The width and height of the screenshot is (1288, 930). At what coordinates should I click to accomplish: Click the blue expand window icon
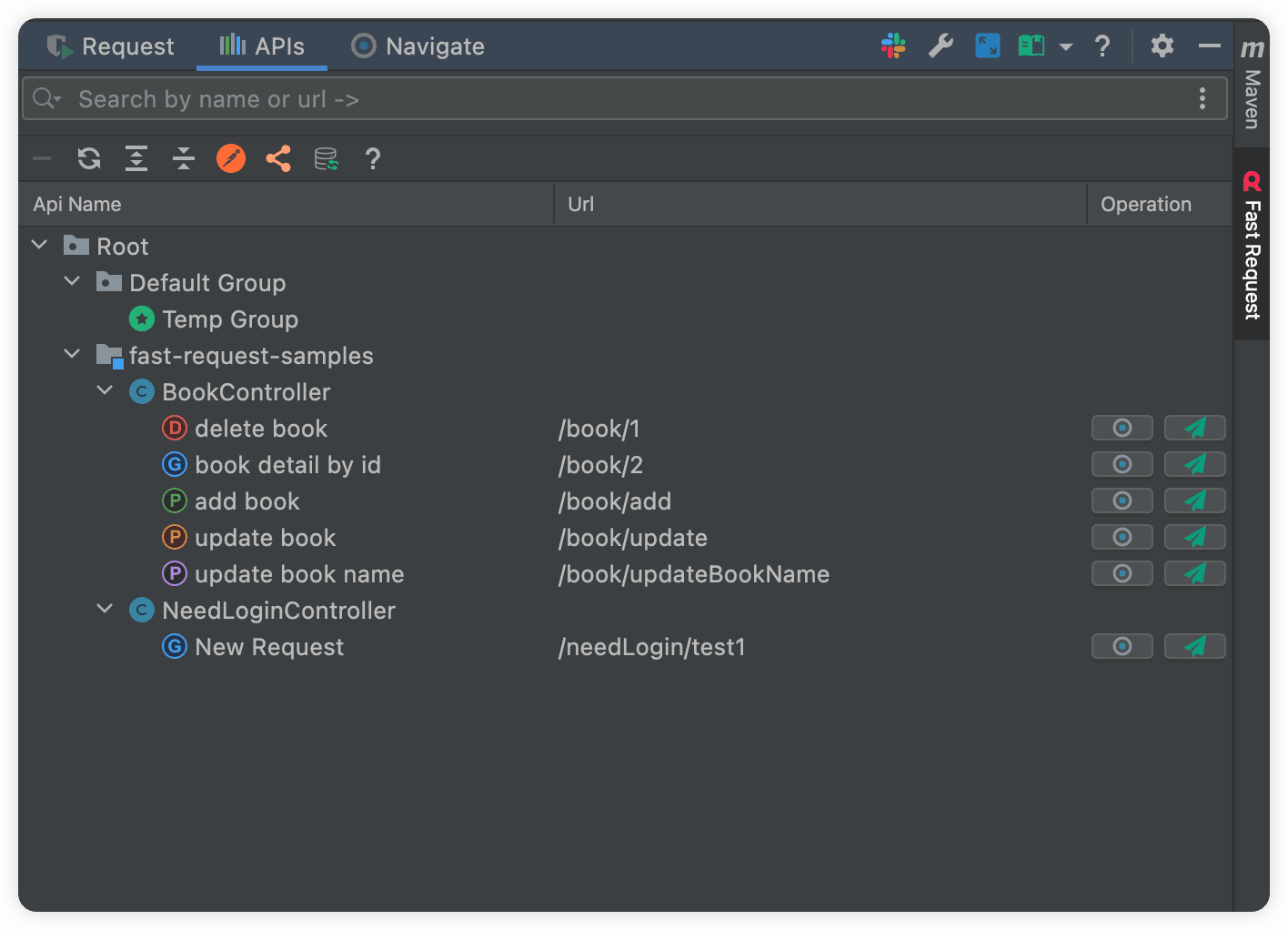[987, 45]
